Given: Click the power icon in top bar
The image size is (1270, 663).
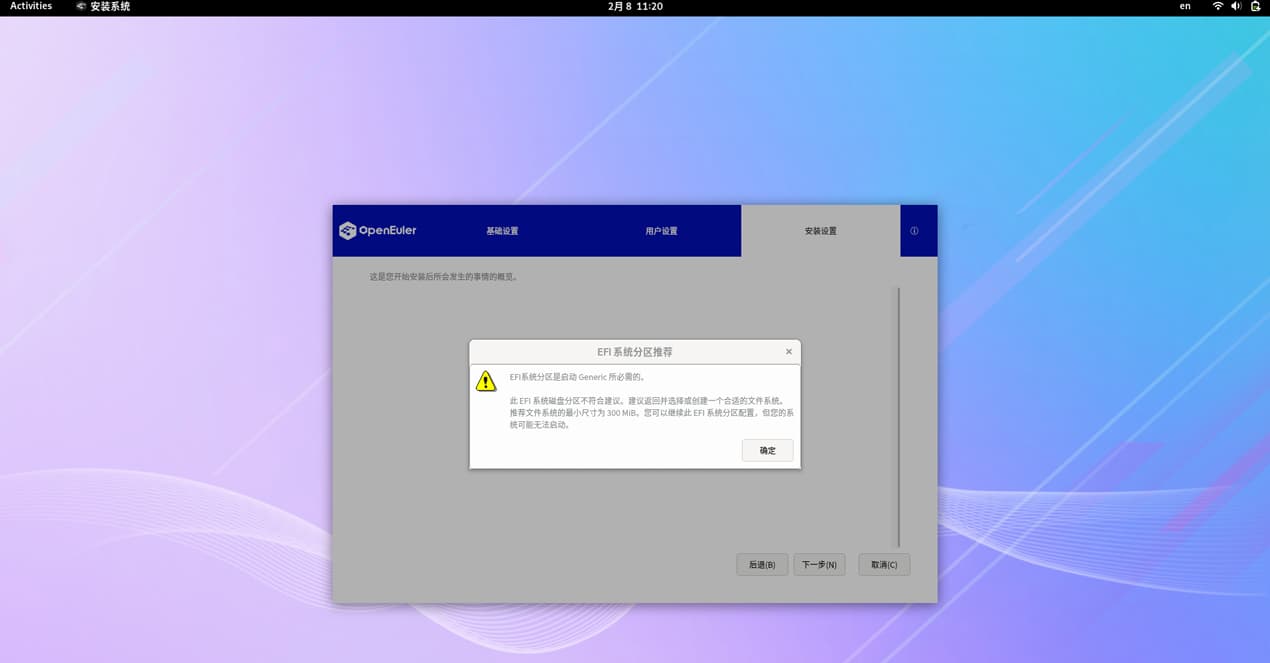Looking at the screenshot, I should tap(1256, 6).
